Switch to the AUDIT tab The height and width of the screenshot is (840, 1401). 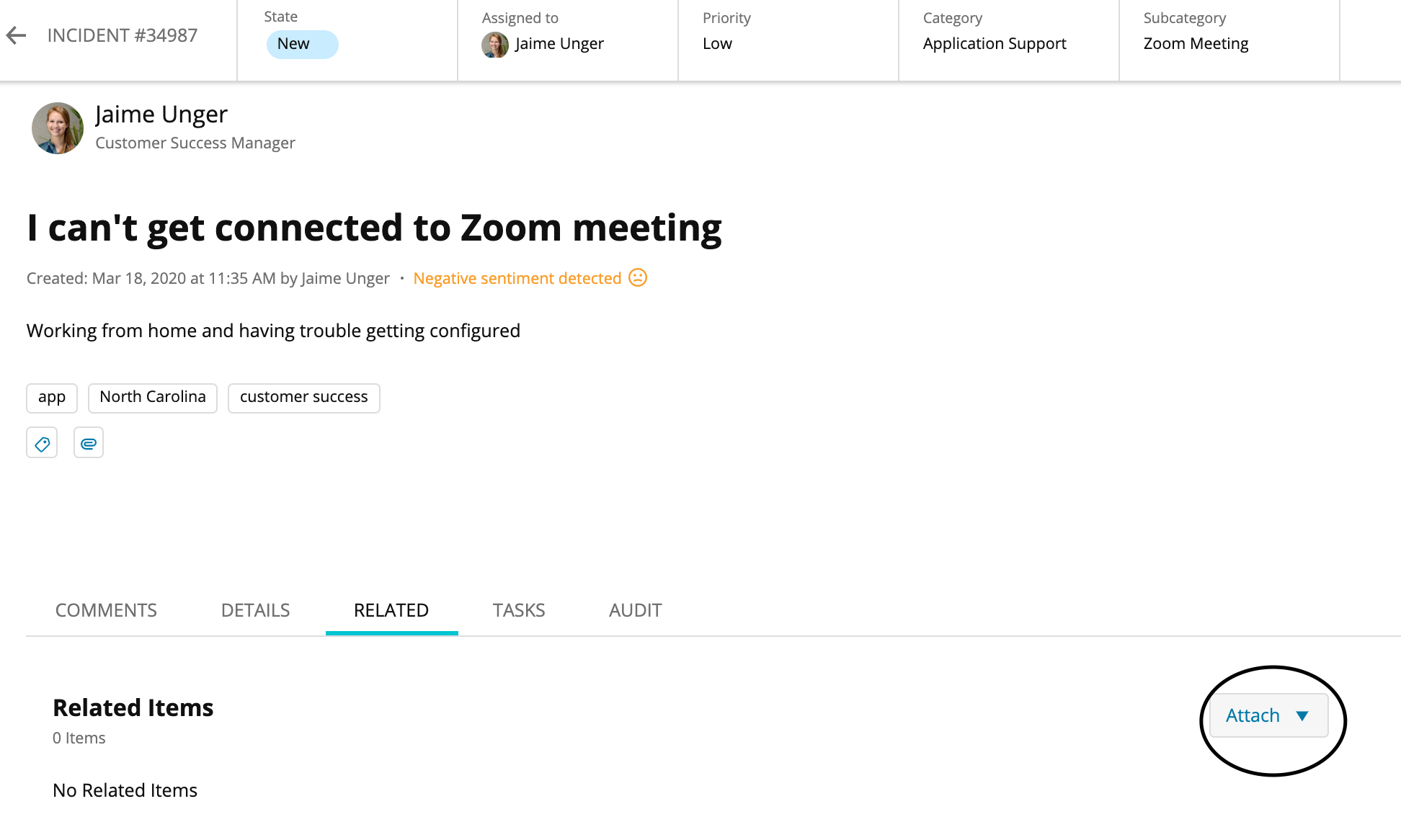tap(635, 610)
